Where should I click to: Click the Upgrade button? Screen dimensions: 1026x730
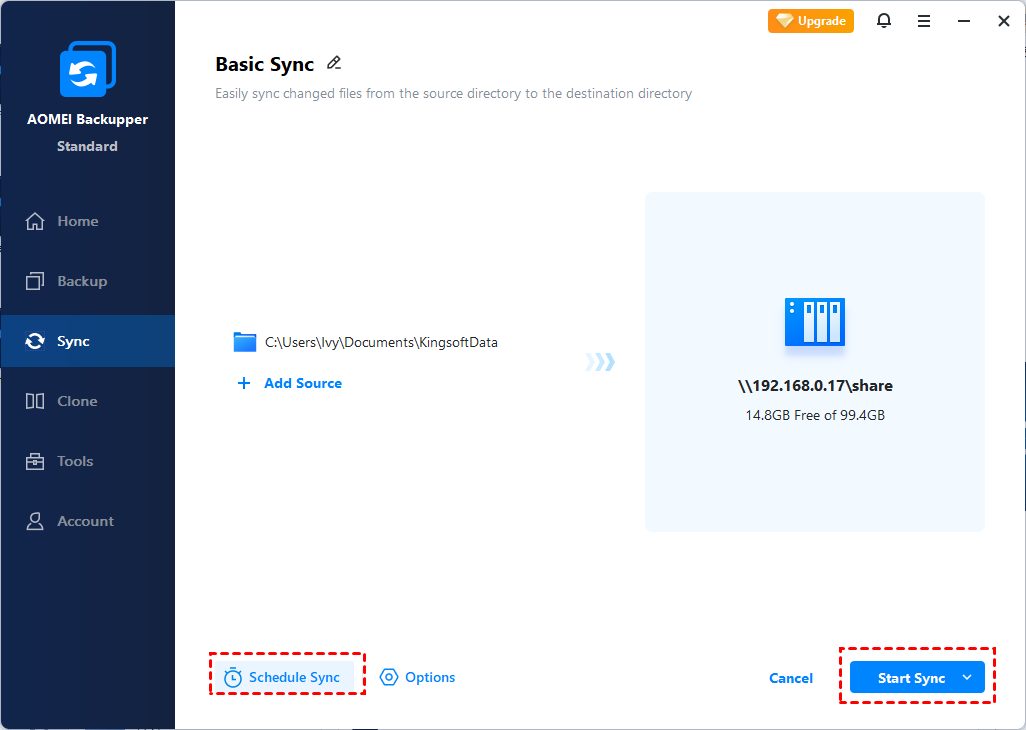(x=811, y=21)
